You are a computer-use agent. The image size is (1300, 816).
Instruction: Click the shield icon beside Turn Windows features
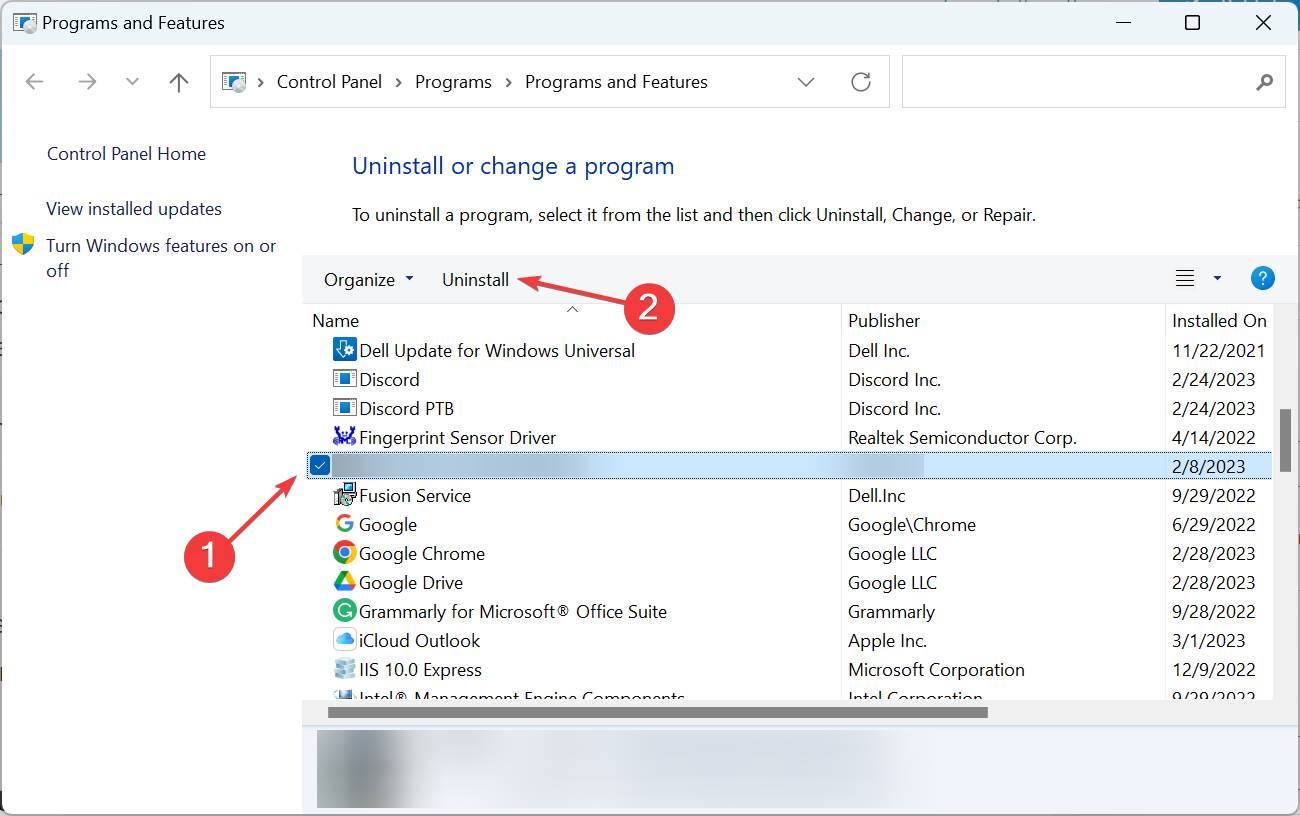coord(23,245)
